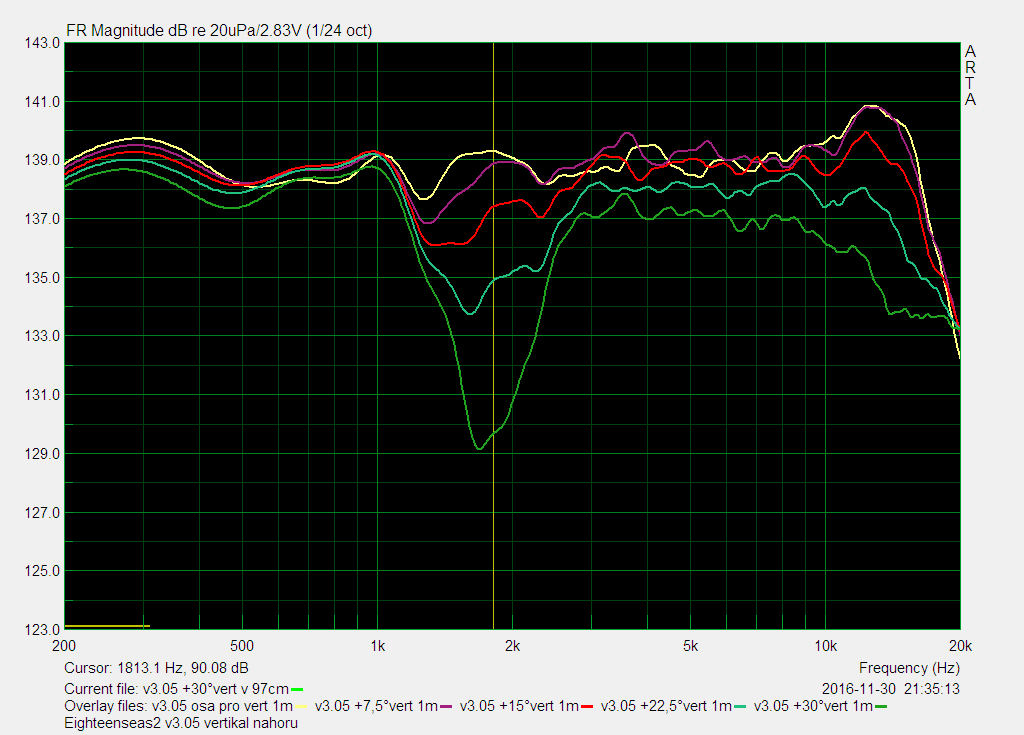Click the '1k' frequency axis label
Screen dimensions: 1024x735
coord(377,646)
